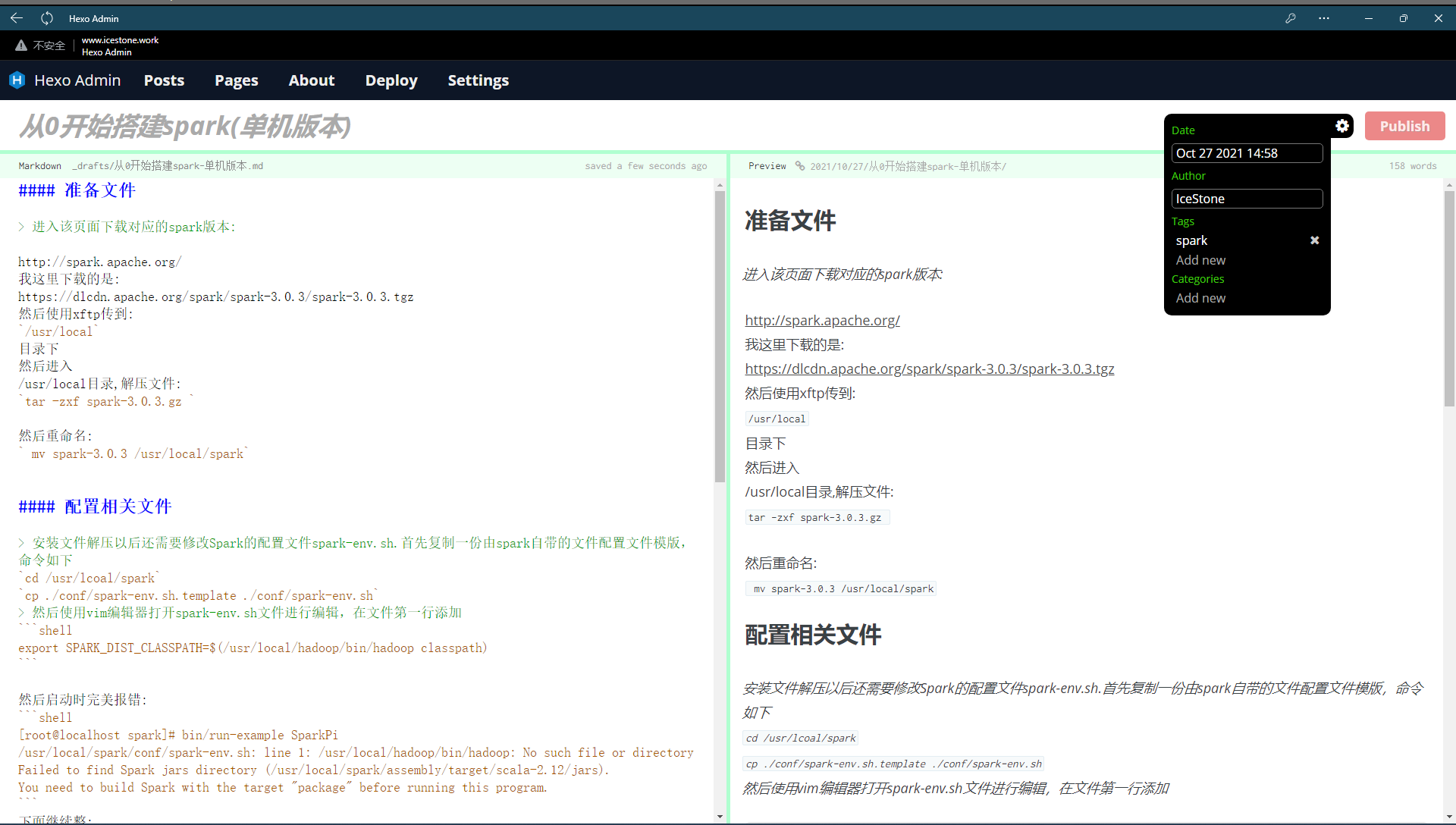Click the 'mv spark-3.0.3 /usr/local/spark' editor line

point(133,454)
